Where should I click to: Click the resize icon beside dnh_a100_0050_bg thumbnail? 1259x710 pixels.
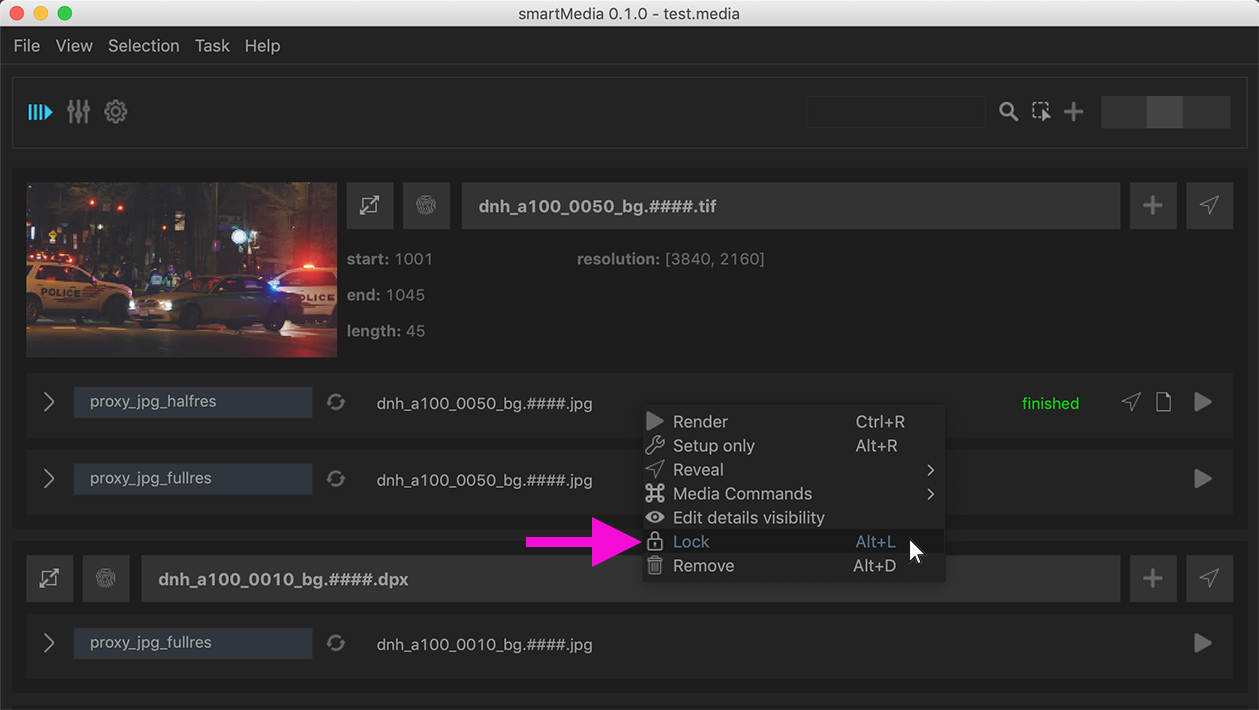click(370, 205)
